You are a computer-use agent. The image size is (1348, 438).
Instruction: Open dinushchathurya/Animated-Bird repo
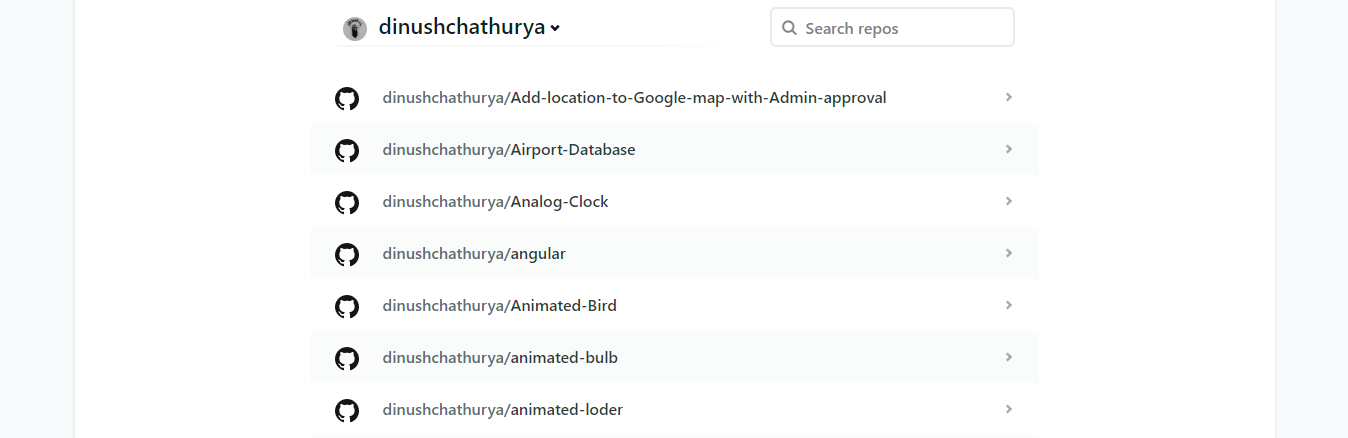click(499, 306)
